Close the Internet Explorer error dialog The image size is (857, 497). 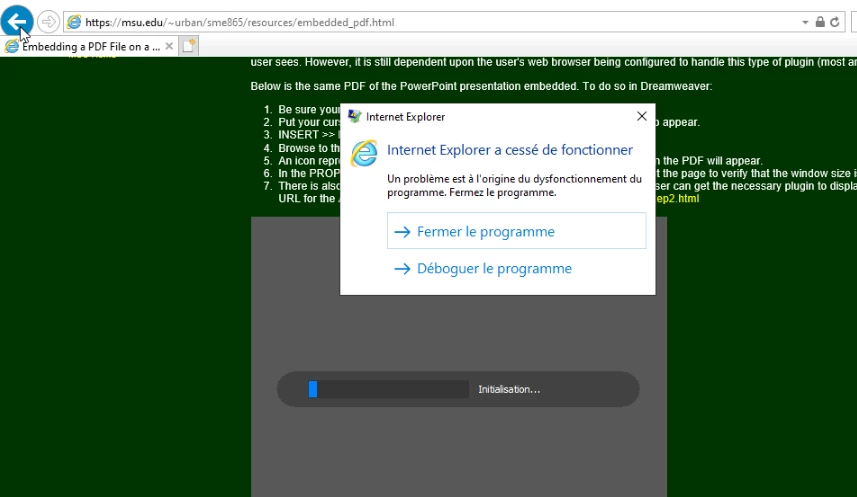pos(642,116)
